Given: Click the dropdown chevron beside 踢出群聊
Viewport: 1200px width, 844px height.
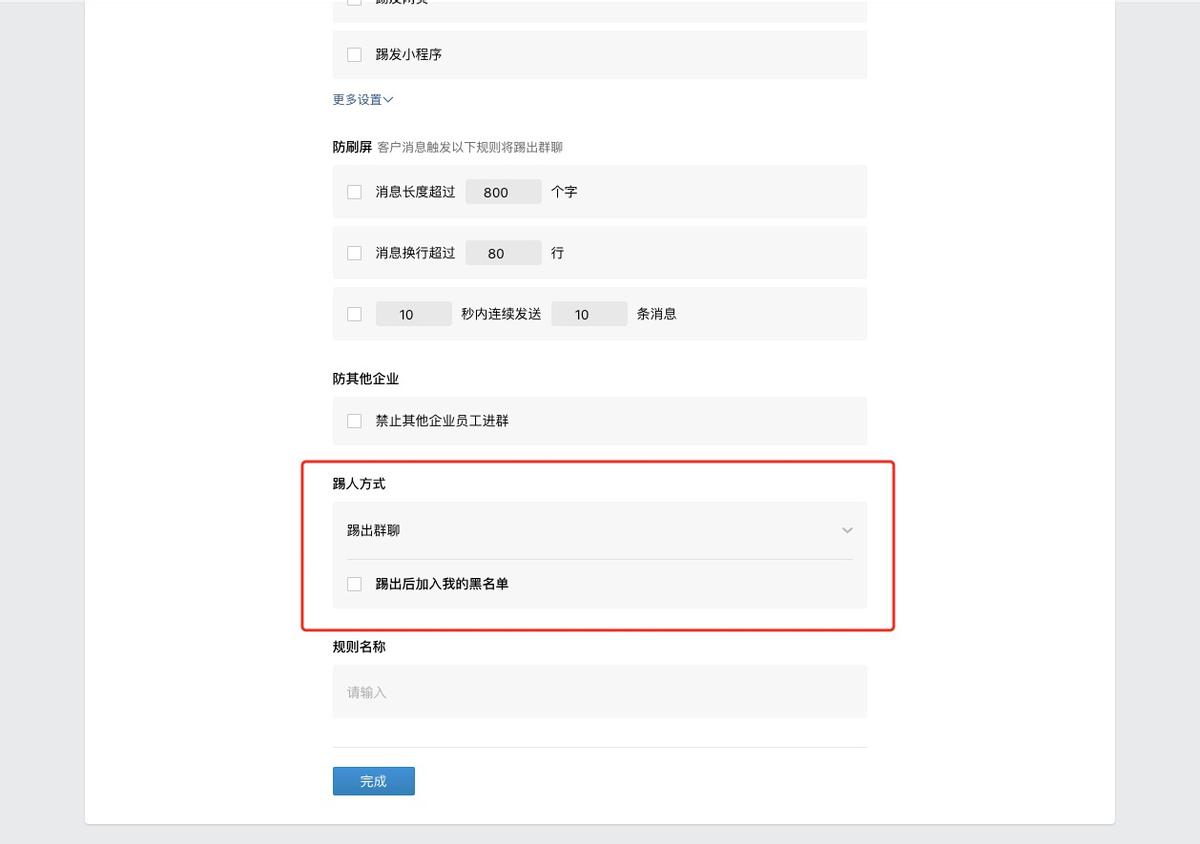Looking at the screenshot, I should click(x=847, y=530).
